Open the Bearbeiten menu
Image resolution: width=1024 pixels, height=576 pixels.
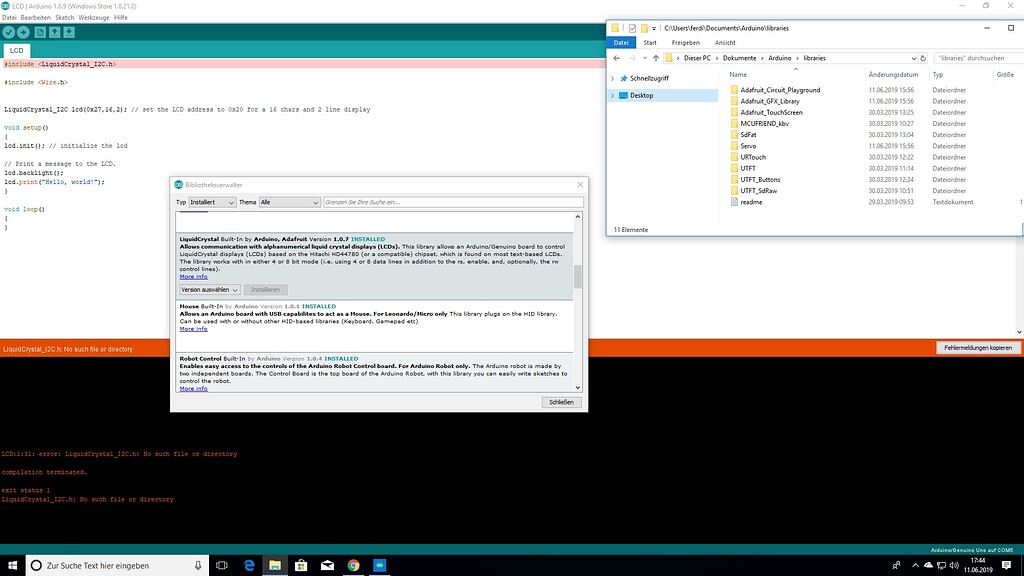point(35,18)
